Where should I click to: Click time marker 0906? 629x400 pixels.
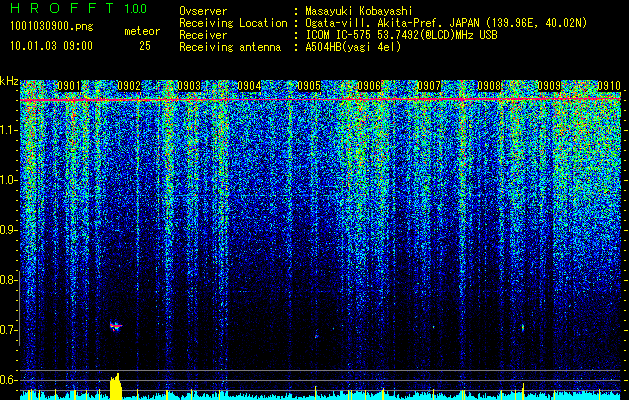pyautogui.click(x=369, y=86)
